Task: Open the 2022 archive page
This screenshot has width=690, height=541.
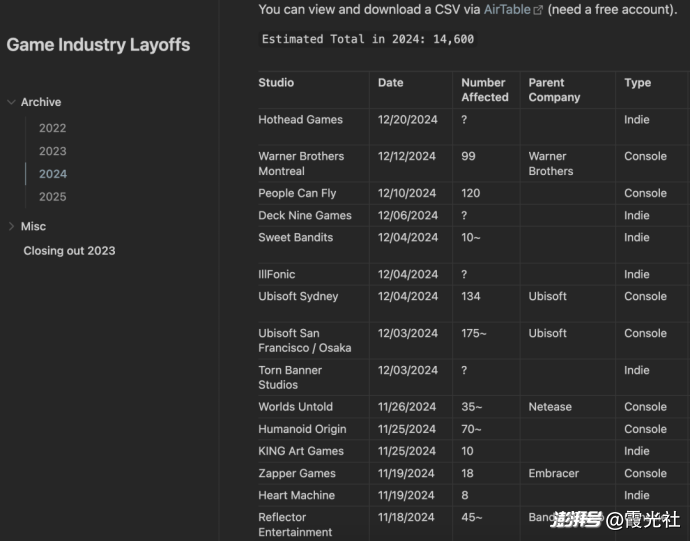Action: pos(52,128)
